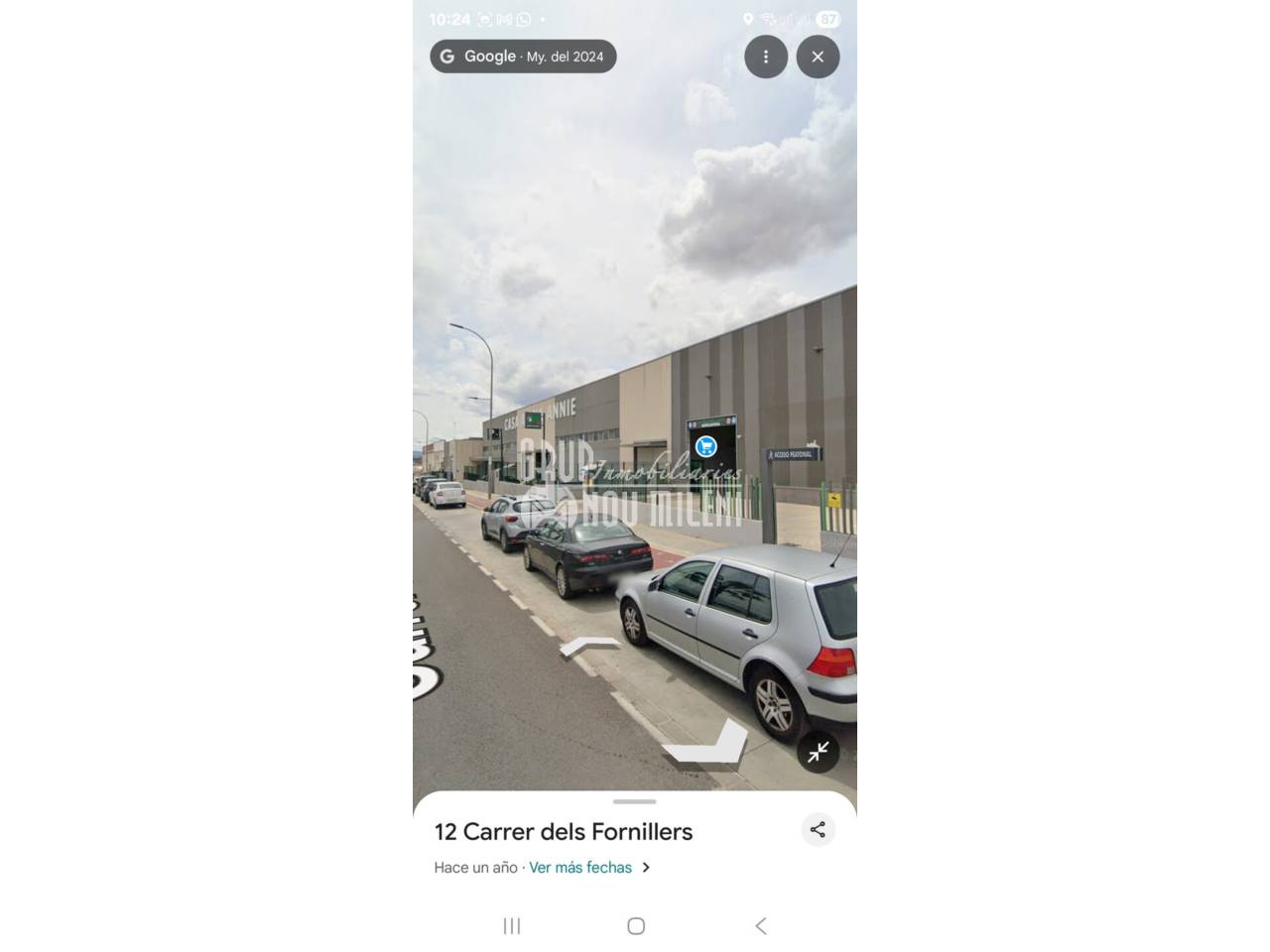
Task: Tap the Android back navigation button
Action: (x=761, y=925)
